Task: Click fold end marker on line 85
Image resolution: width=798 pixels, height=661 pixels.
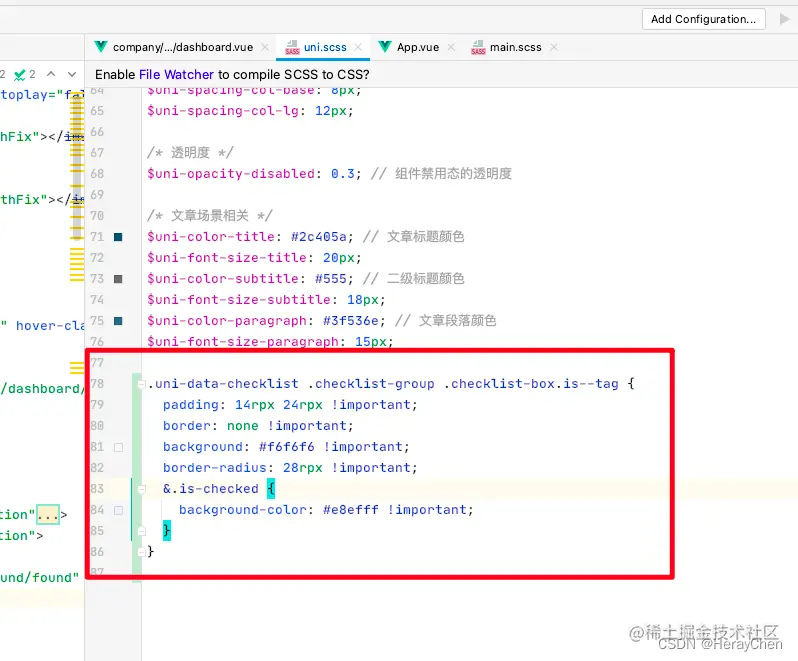Action: (x=141, y=531)
